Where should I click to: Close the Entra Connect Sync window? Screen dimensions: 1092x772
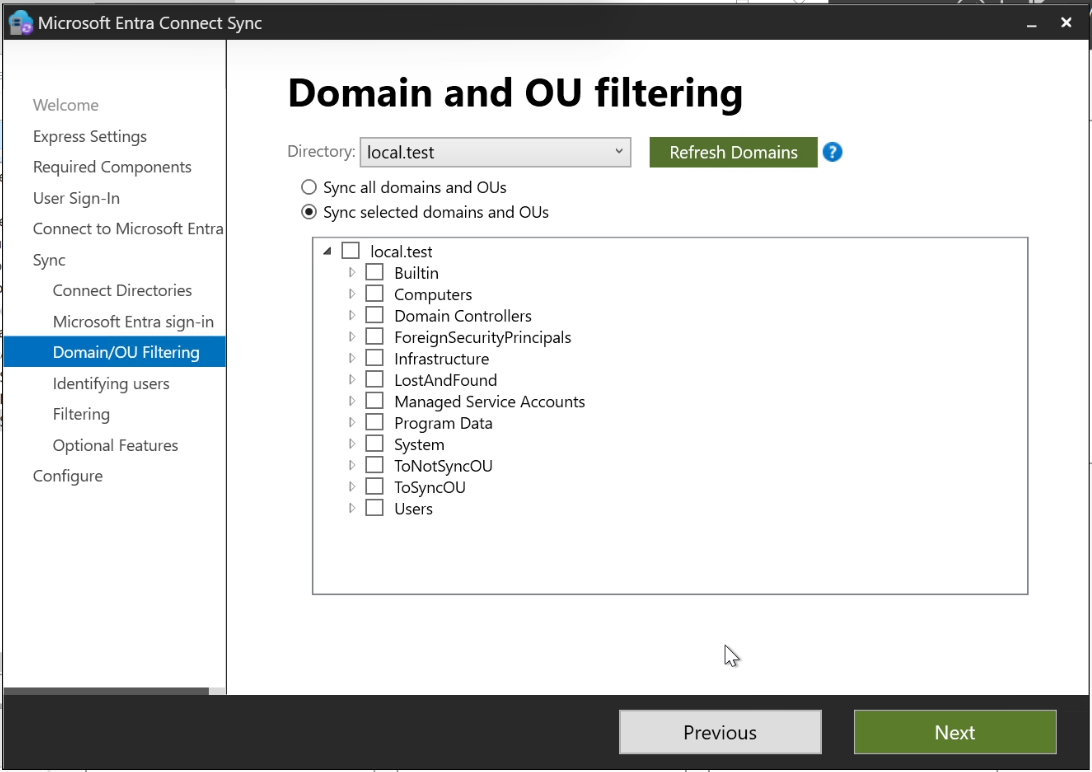point(1066,22)
